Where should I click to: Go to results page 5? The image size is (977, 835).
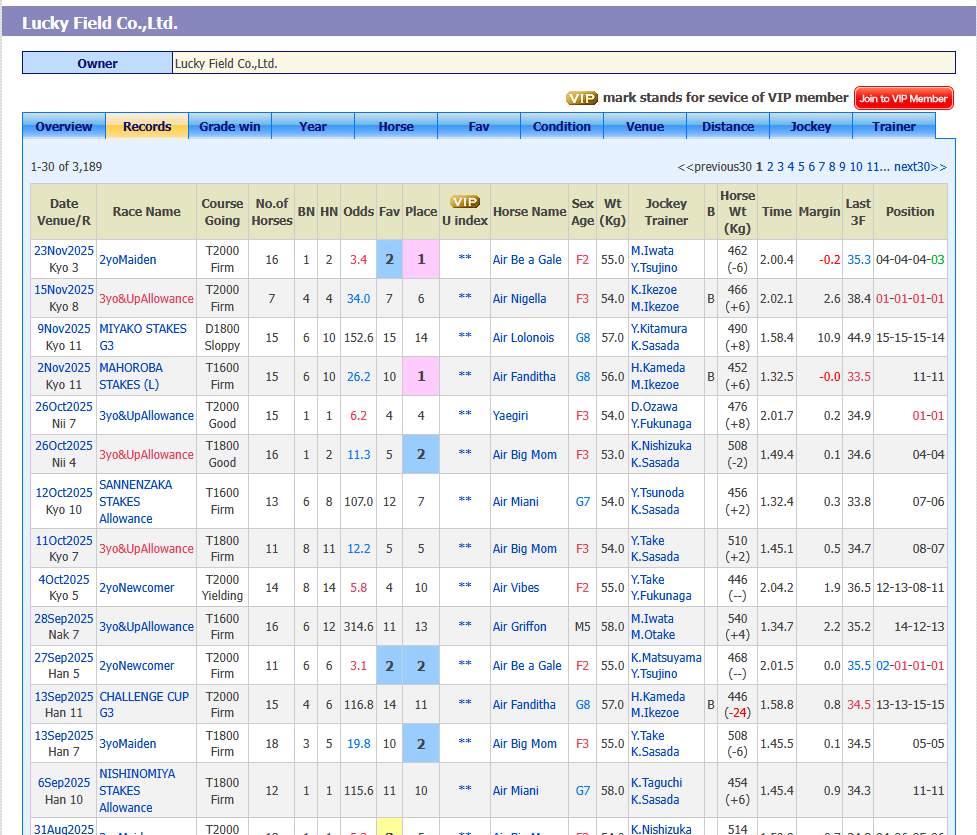point(801,167)
